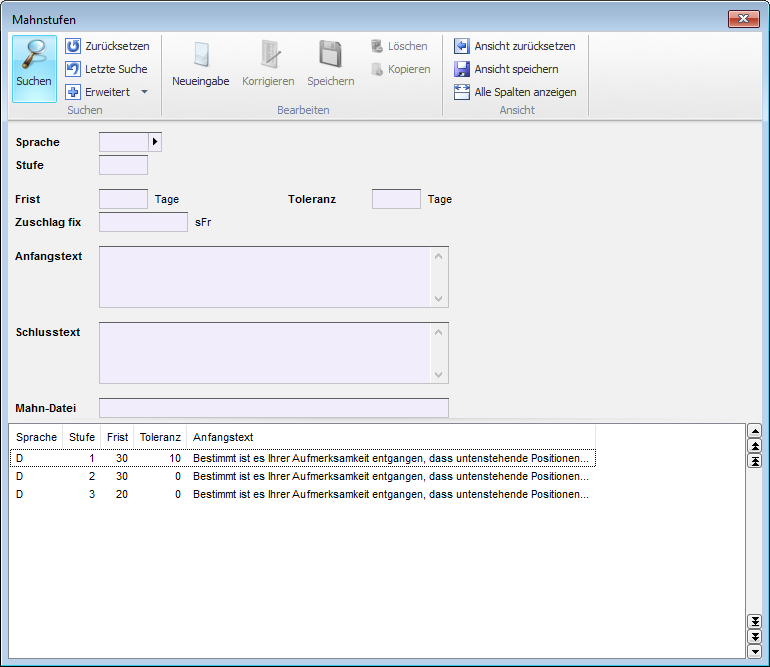
Task: Close the Mahnstufen window
Action: (x=743, y=19)
